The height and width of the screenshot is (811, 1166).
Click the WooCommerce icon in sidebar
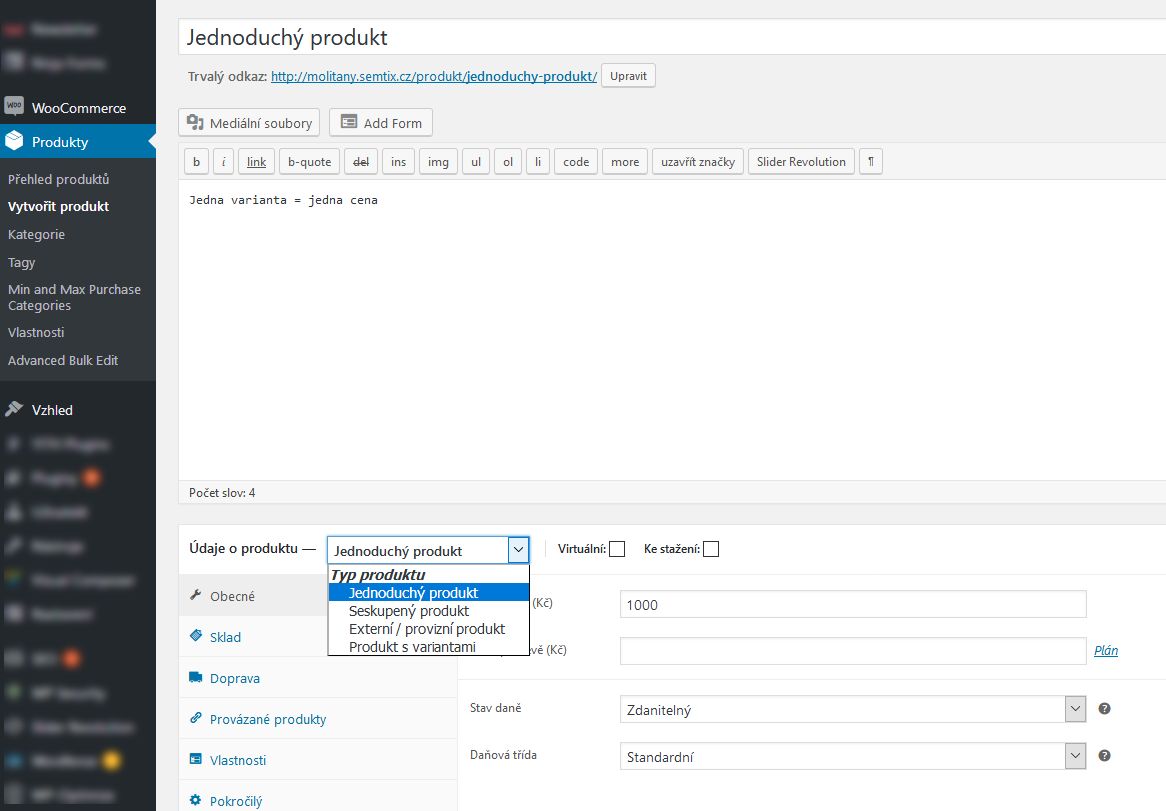point(14,107)
